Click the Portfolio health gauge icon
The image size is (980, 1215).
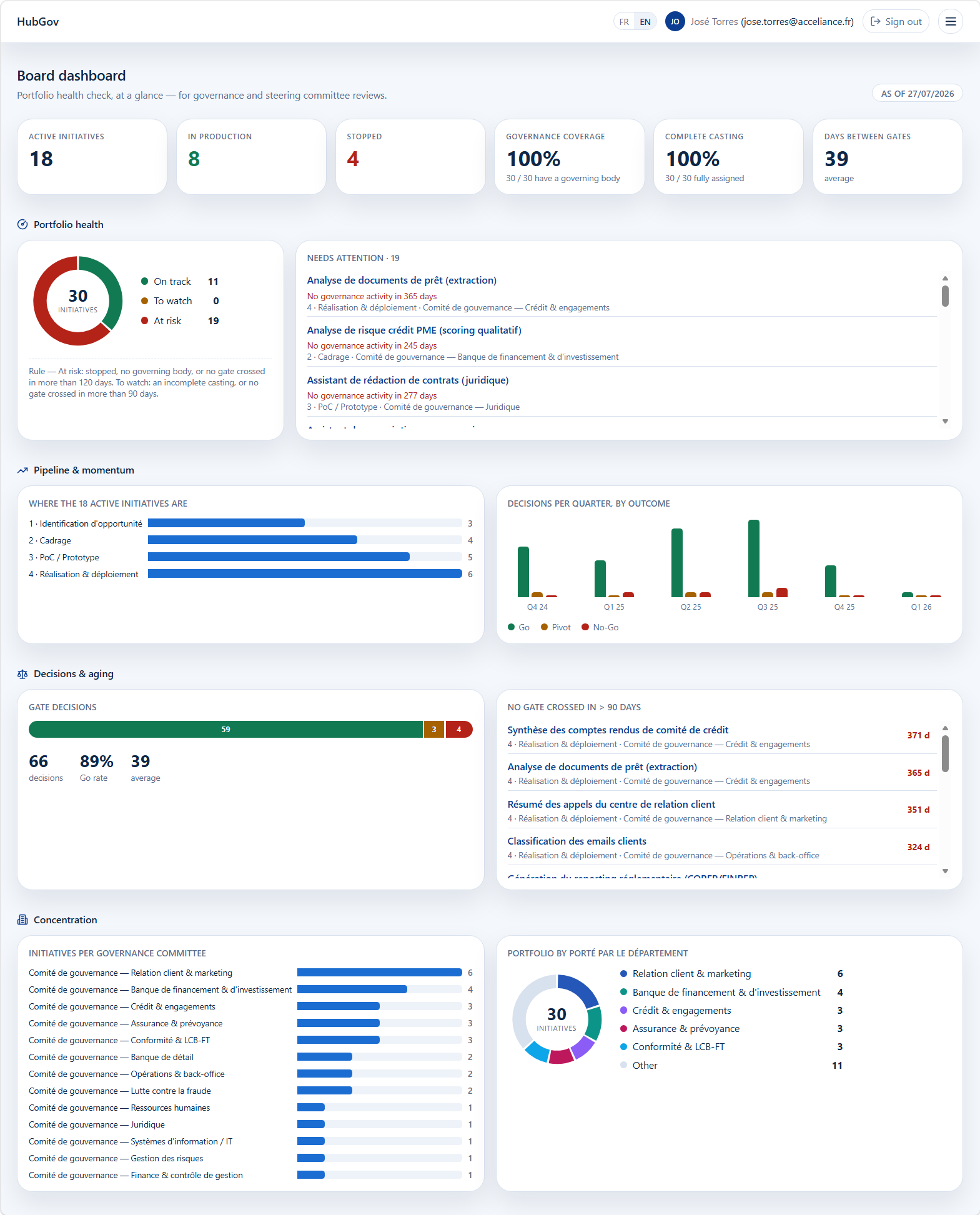tap(22, 224)
